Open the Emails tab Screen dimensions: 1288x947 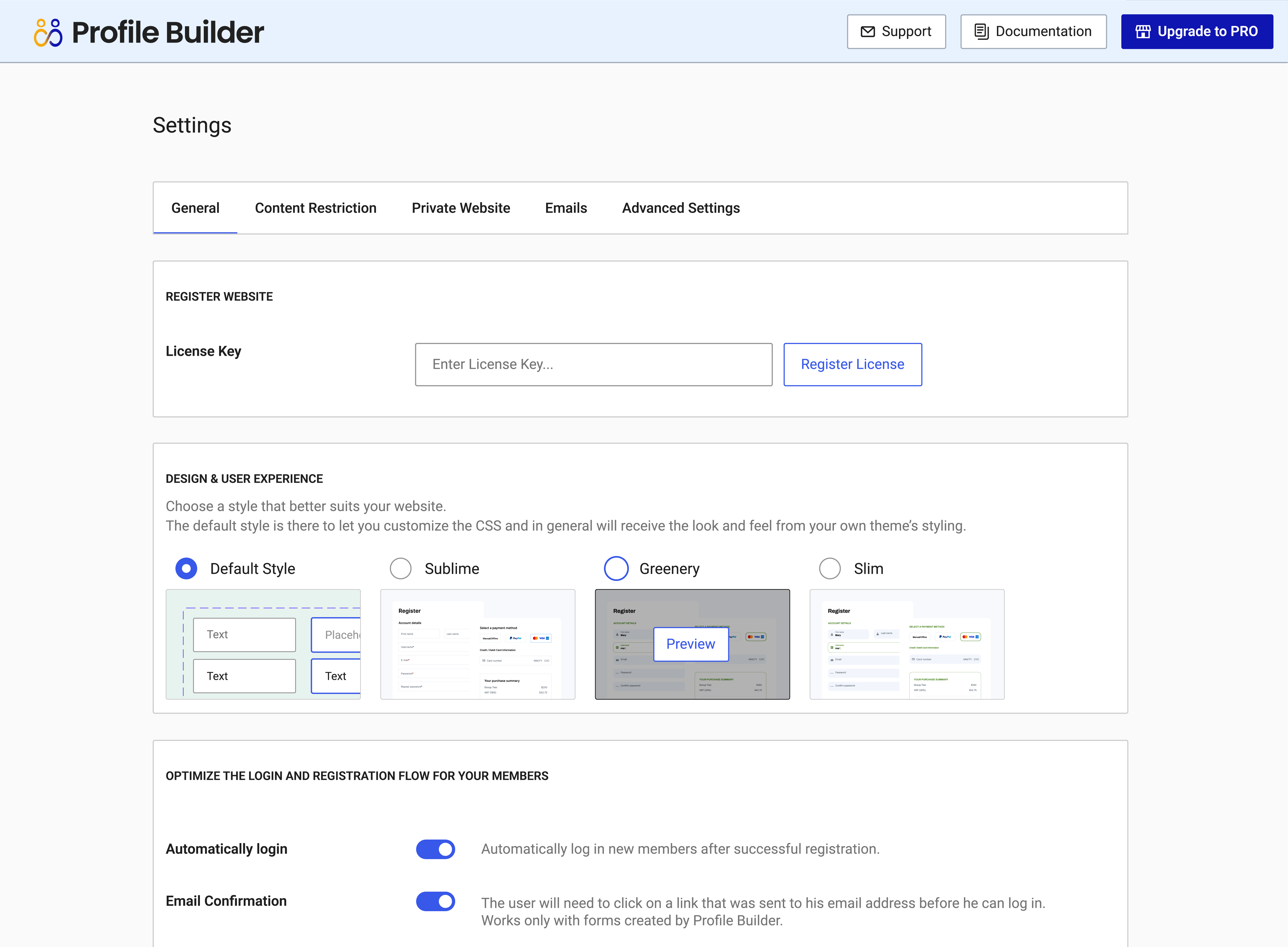(x=566, y=208)
